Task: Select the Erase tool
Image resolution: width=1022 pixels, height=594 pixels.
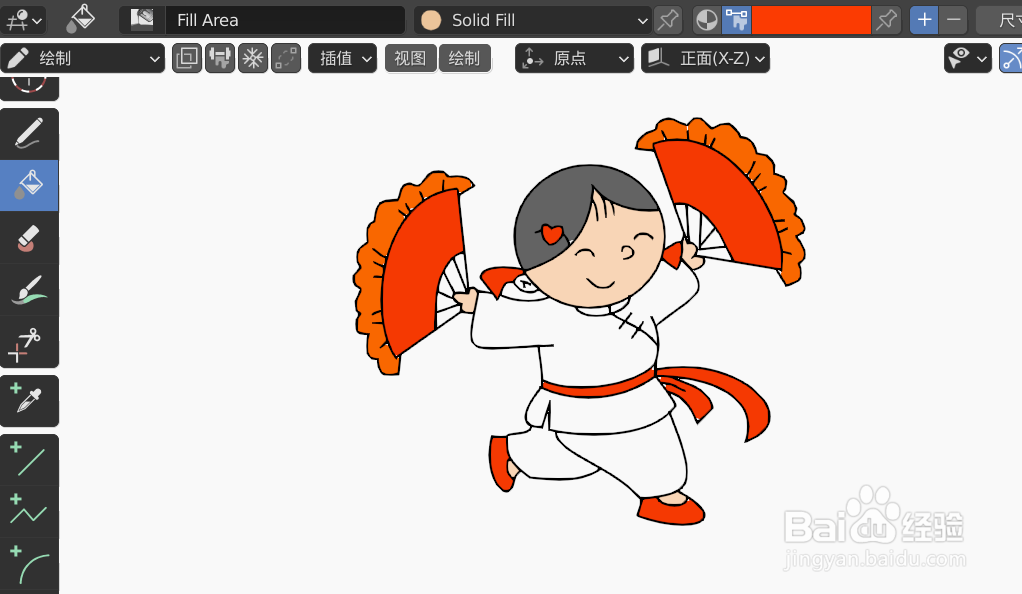Action: tap(29, 238)
